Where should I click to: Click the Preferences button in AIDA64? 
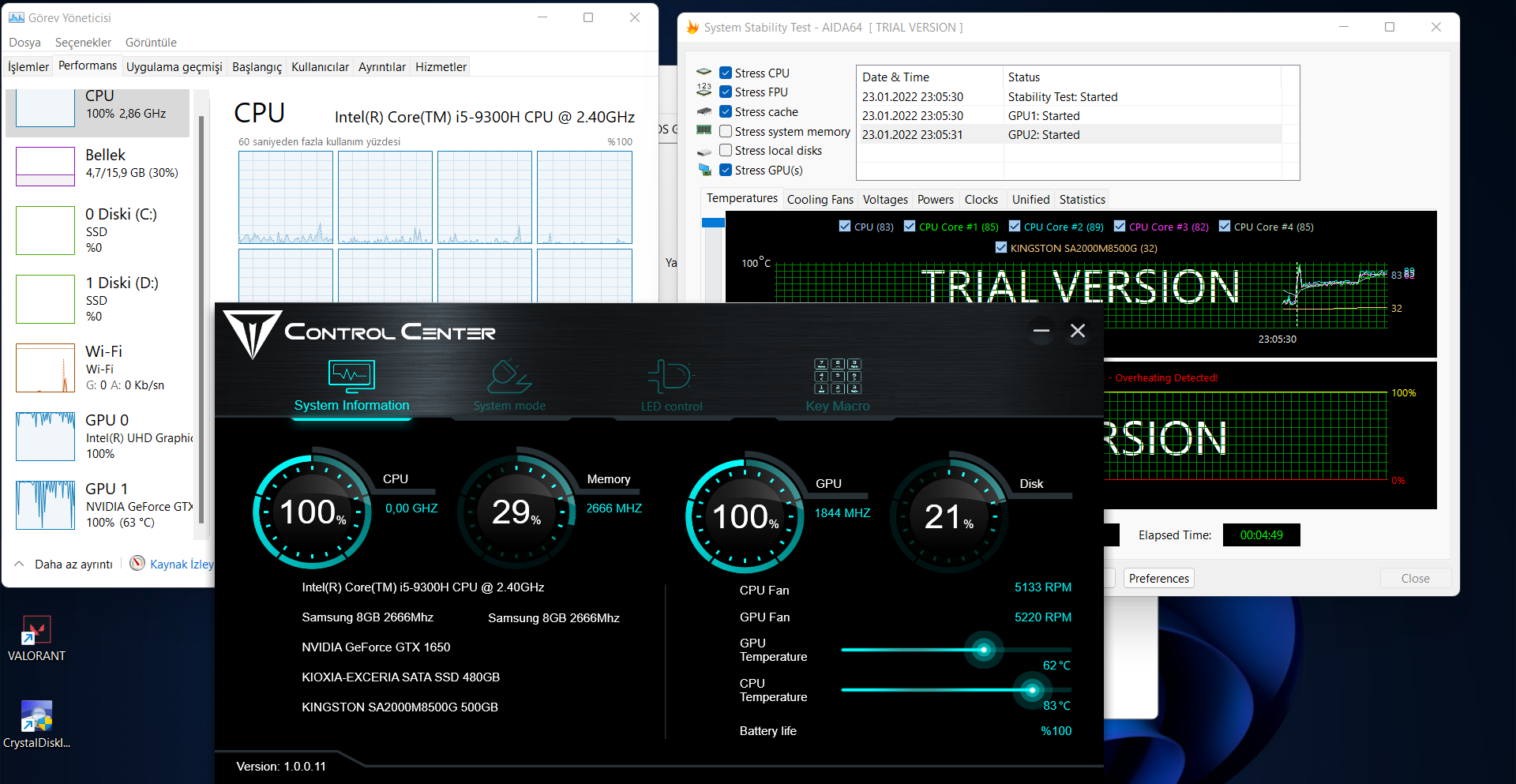(1158, 578)
